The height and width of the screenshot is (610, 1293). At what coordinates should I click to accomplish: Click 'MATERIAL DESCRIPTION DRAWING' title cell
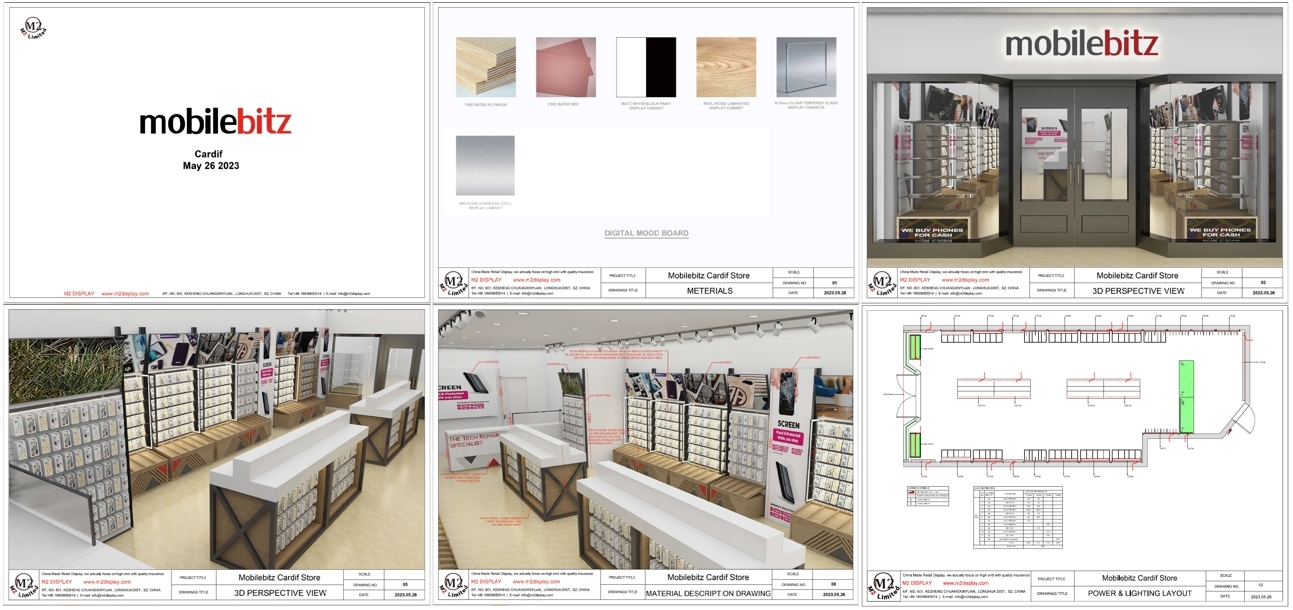[x=708, y=593]
